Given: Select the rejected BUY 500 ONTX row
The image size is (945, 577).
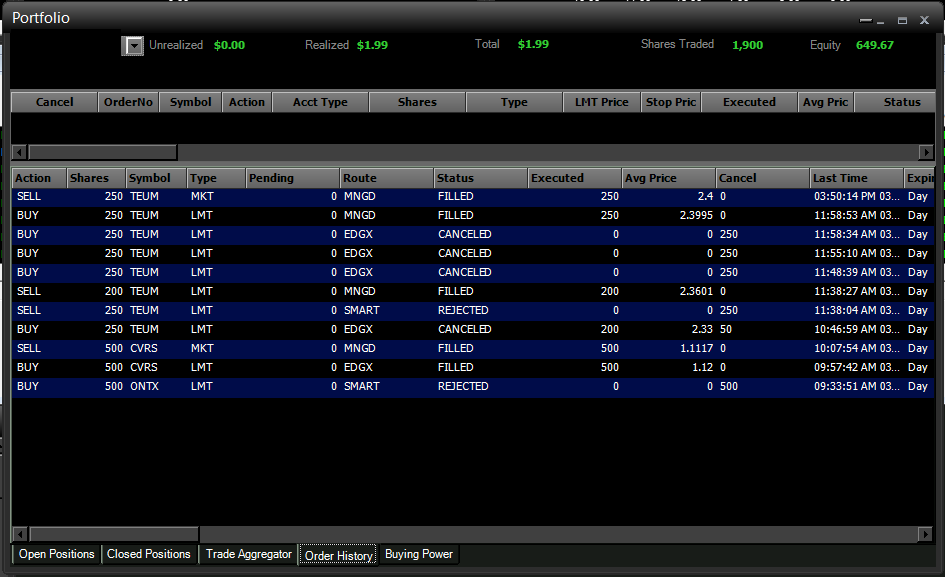Looking at the screenshot, I should coord(473,386).
